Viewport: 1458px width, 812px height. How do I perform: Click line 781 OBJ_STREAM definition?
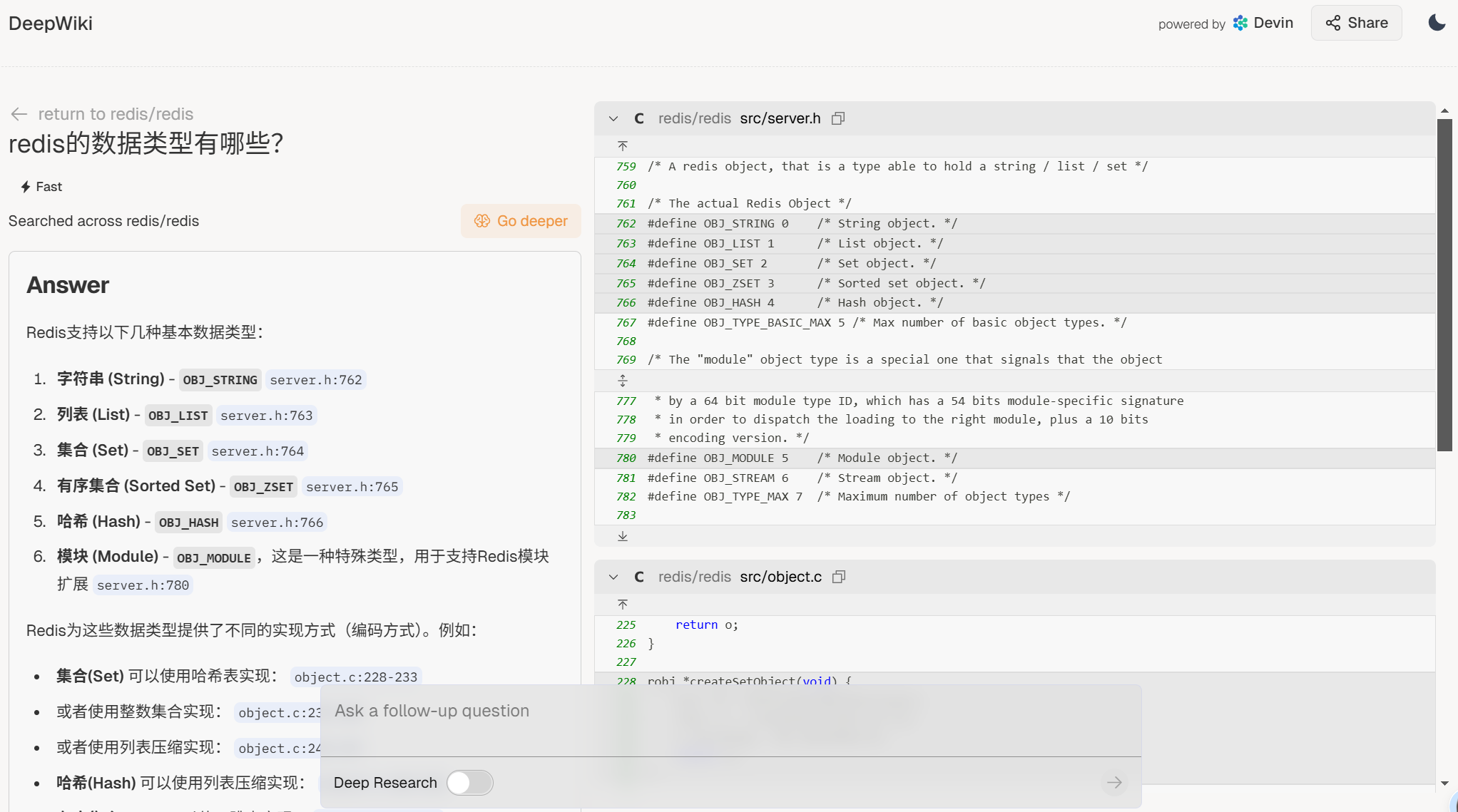1014,478
